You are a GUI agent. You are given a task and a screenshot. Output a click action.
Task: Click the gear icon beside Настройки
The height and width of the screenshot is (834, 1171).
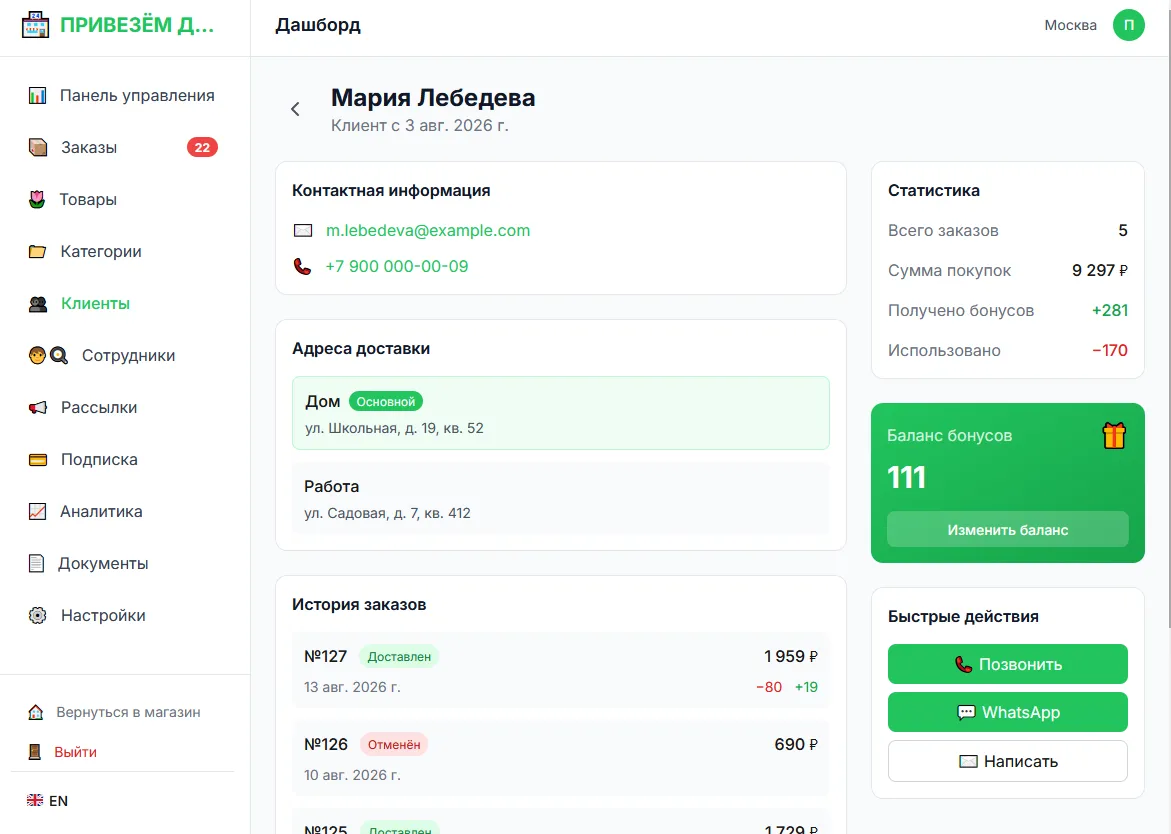pos(37,615)
